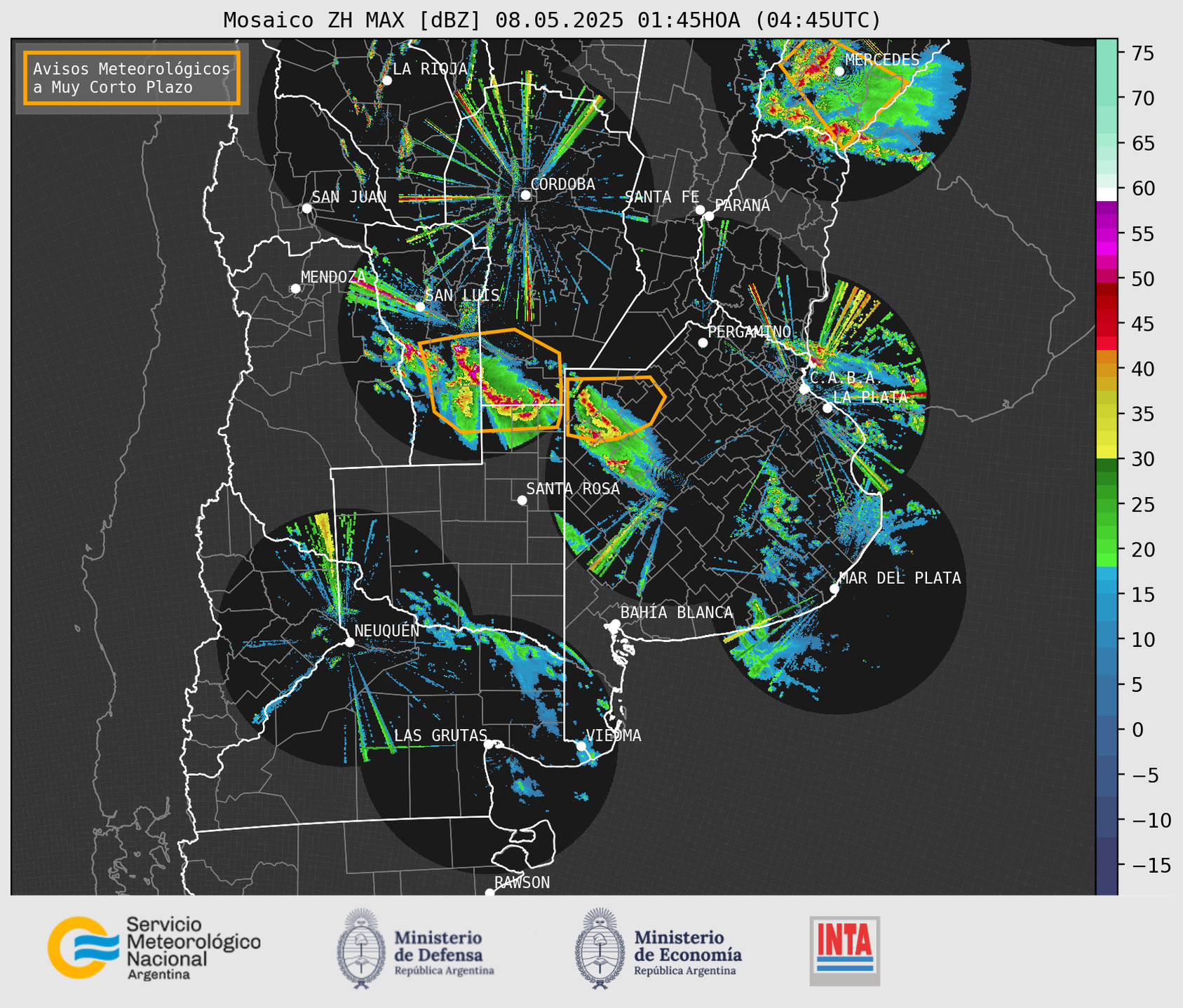Click the Viedma city marker
This screenshot has width=1183, height=1008.
[x=581, y=746]
